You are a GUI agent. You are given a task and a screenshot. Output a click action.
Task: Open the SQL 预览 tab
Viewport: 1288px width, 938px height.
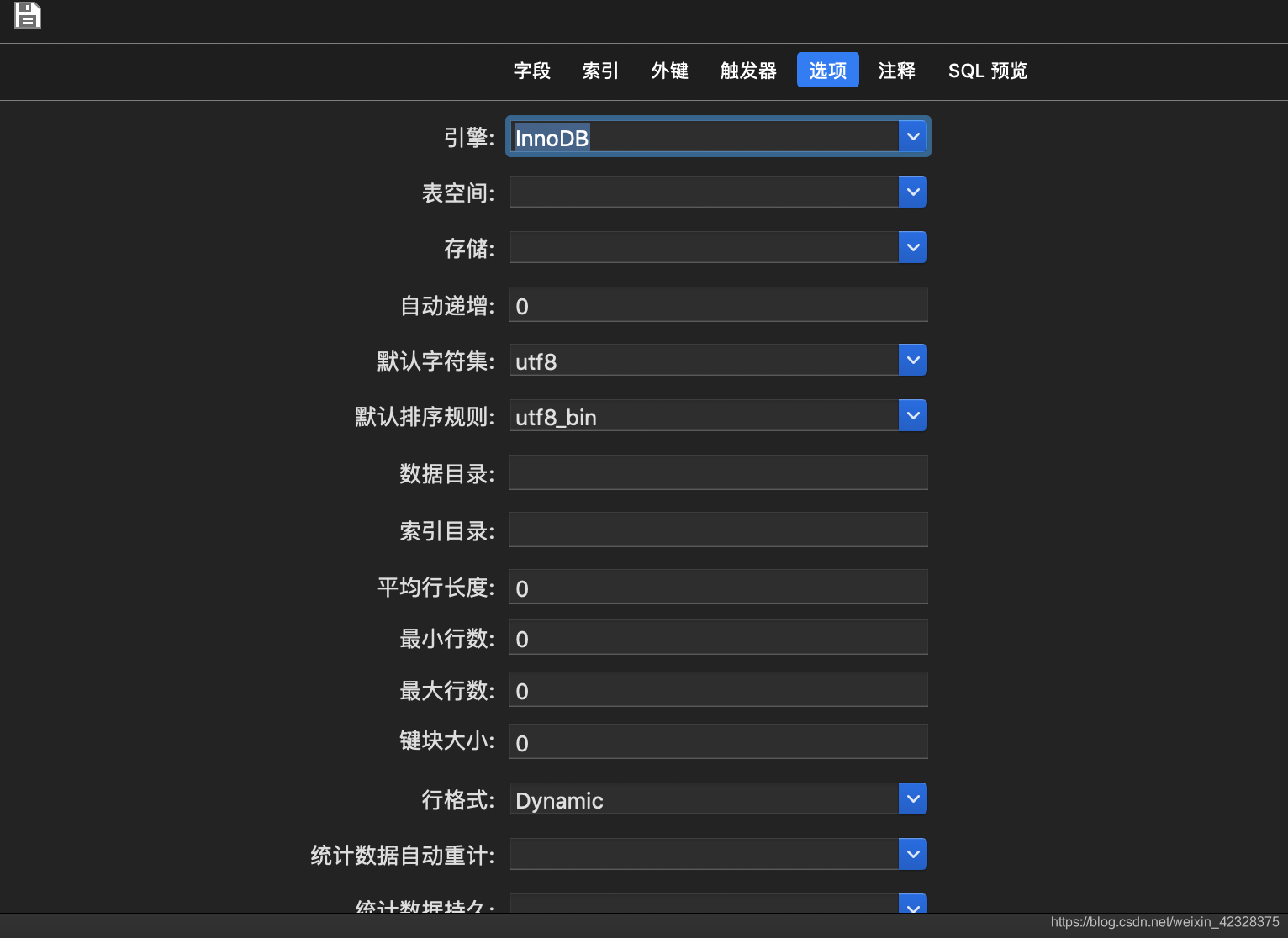click(x=988, y=71)
